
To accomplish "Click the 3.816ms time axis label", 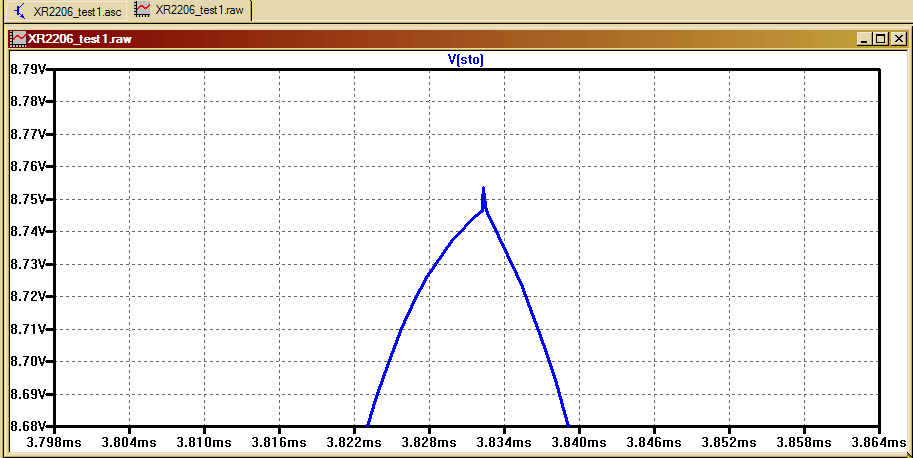I will (x=279, y=443).
